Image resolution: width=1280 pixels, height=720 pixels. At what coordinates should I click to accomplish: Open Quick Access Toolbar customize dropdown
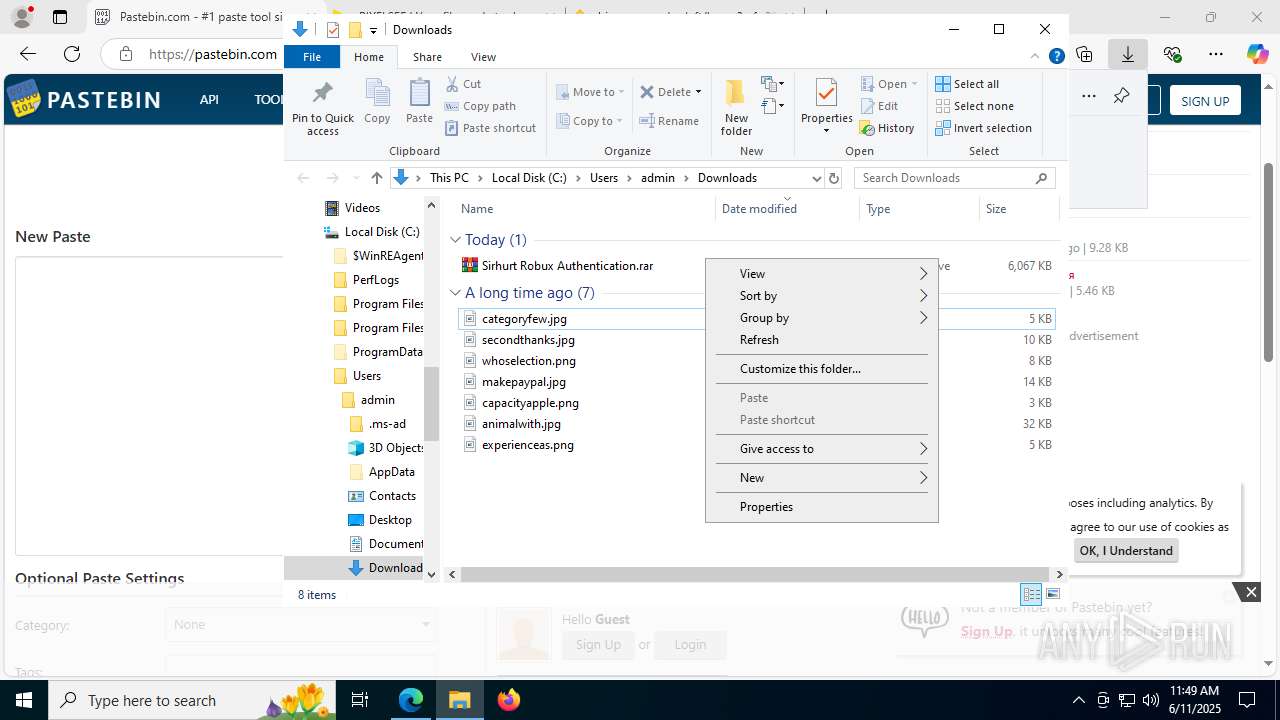click(373, 30)
